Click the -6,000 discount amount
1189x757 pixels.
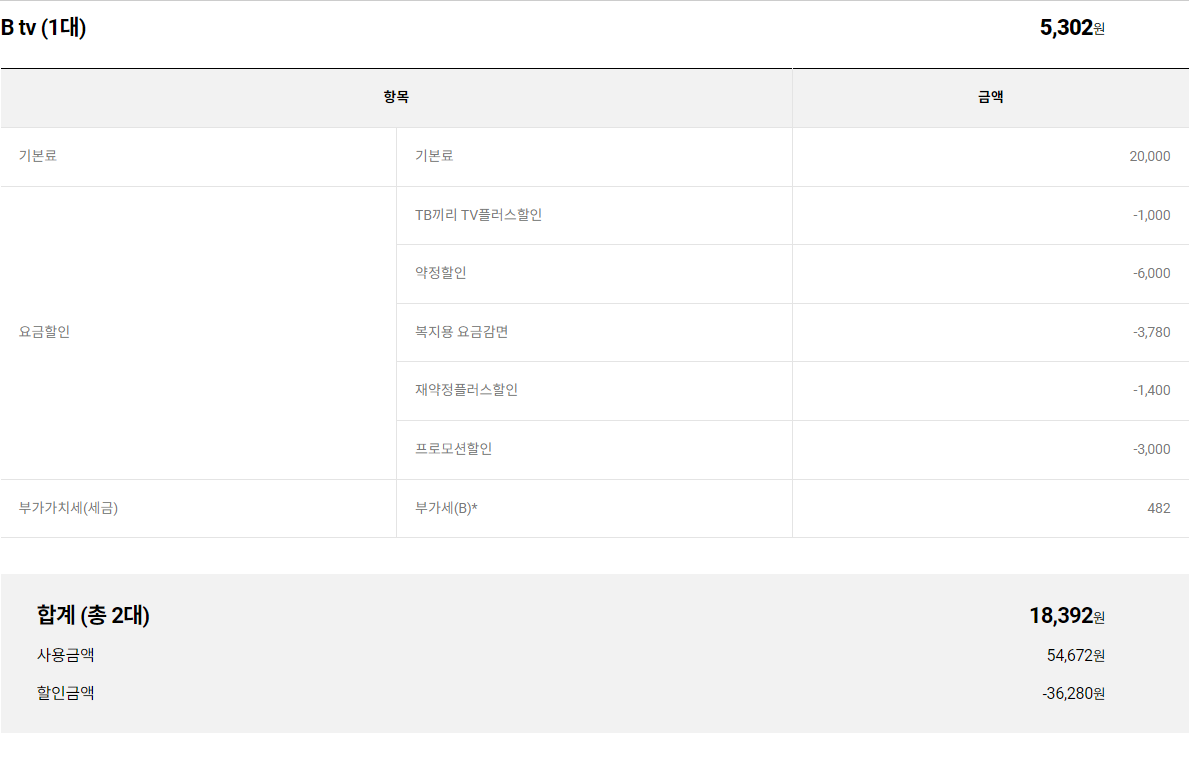click(1151, 273)
